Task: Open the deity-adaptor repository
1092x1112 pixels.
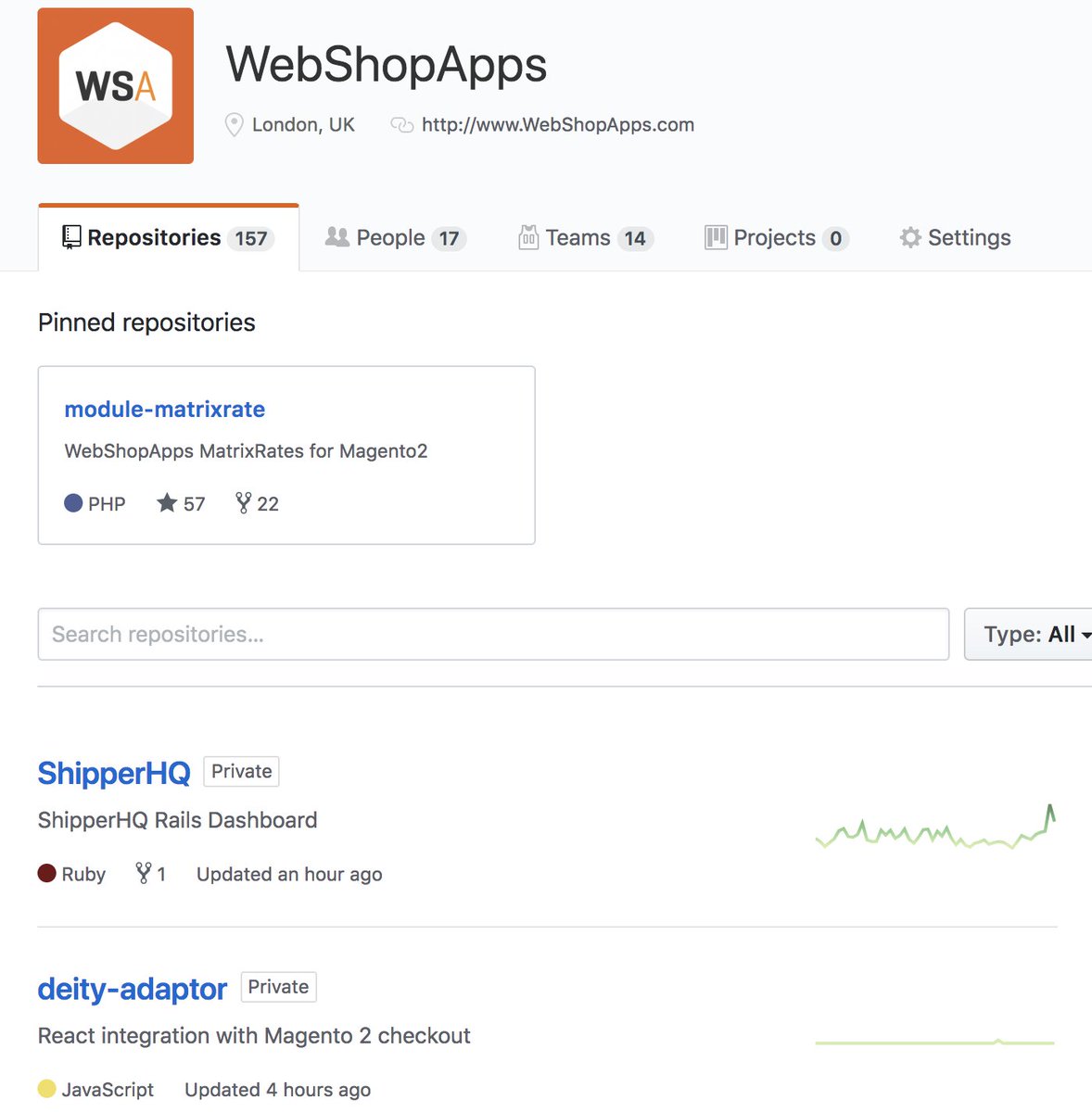Action: (133, 989)
